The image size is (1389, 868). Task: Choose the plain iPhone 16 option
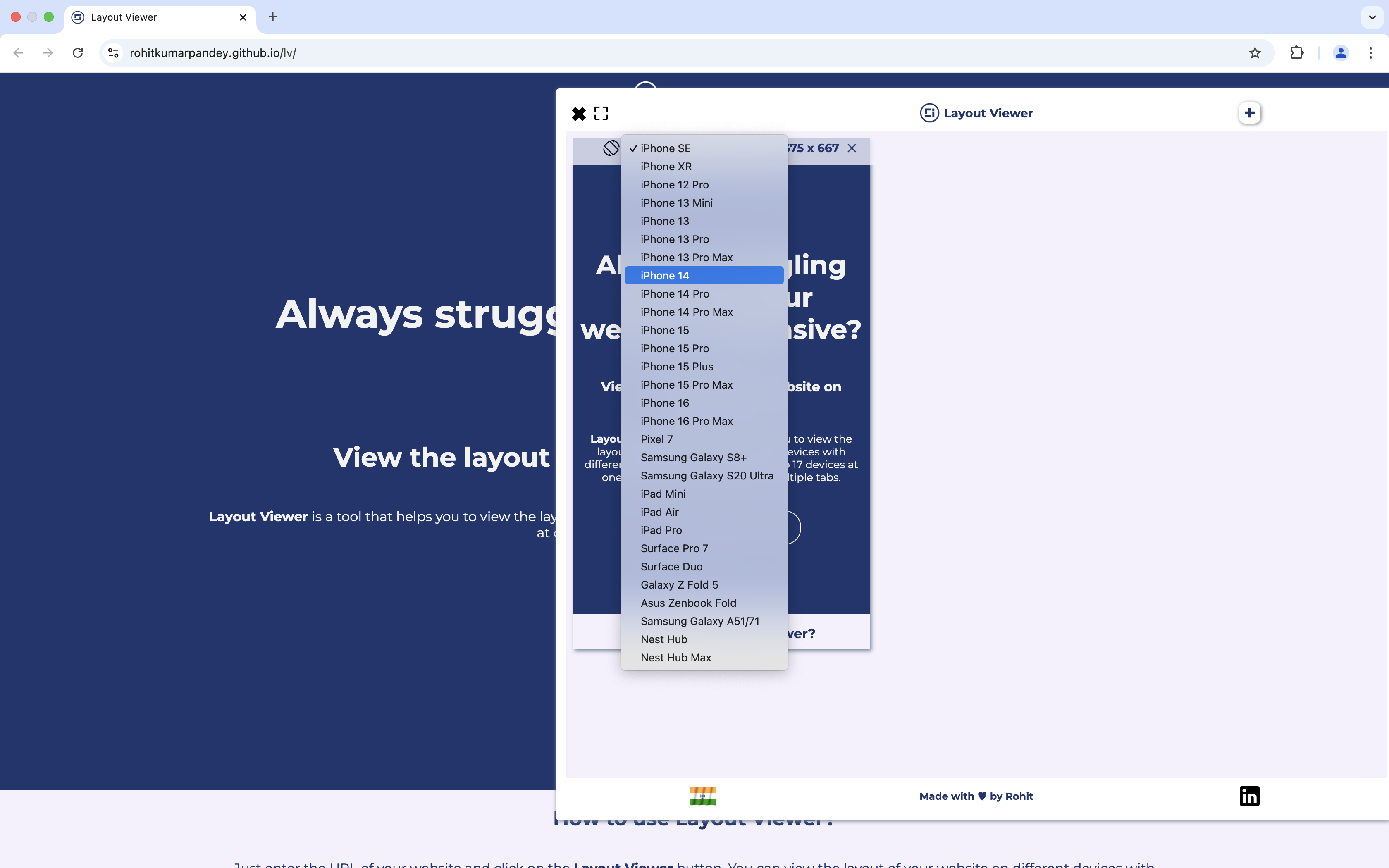click(x=704, y=403)
